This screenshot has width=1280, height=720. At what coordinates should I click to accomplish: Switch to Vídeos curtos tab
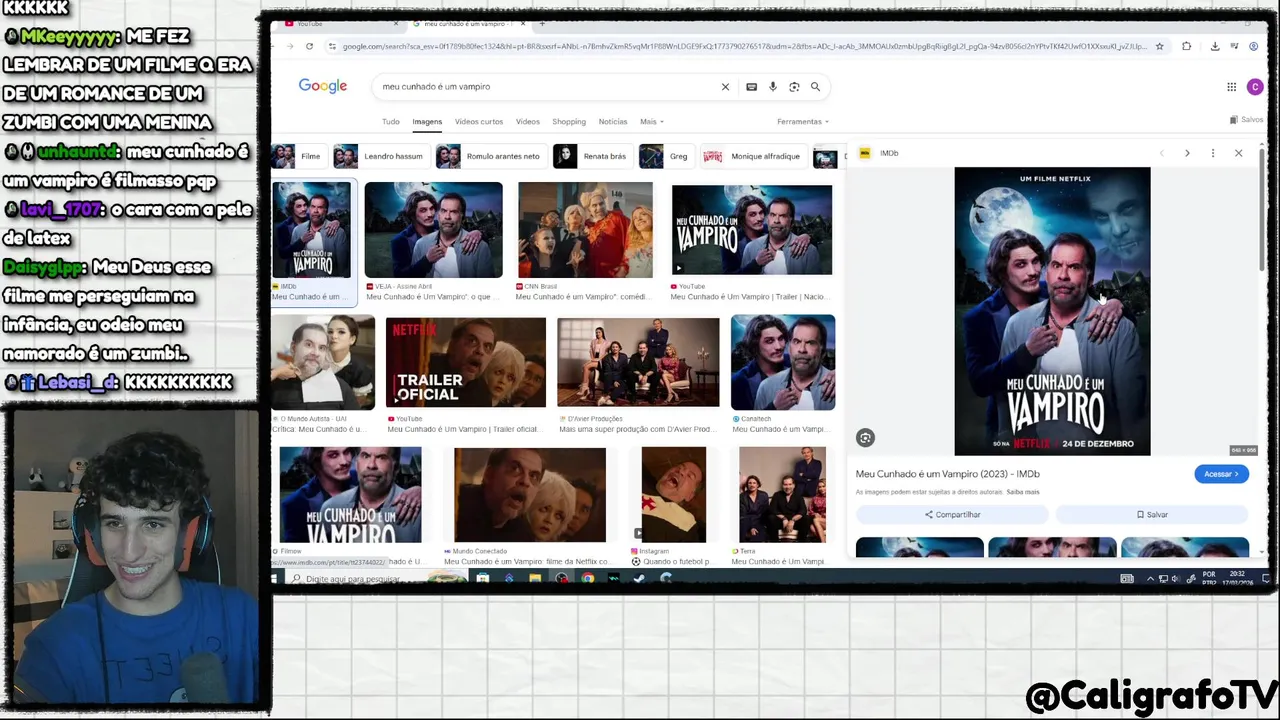479,122
